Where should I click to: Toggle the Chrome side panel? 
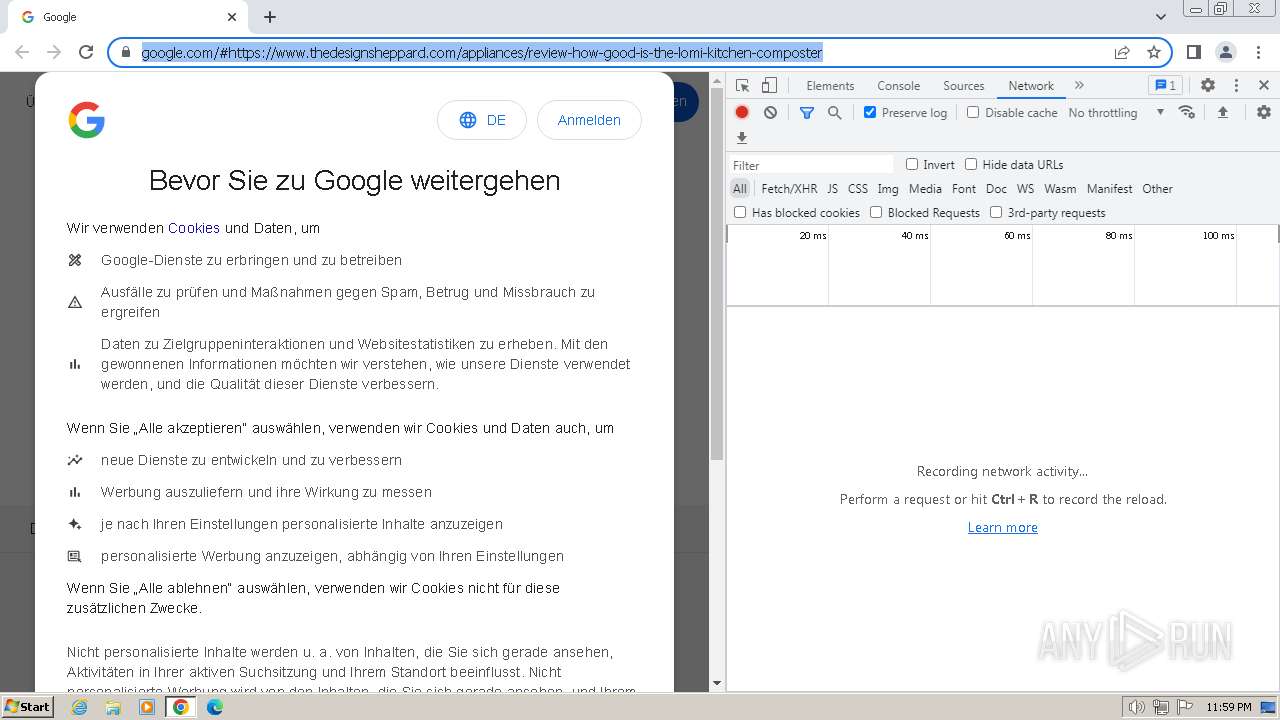tap(1193, 52)
